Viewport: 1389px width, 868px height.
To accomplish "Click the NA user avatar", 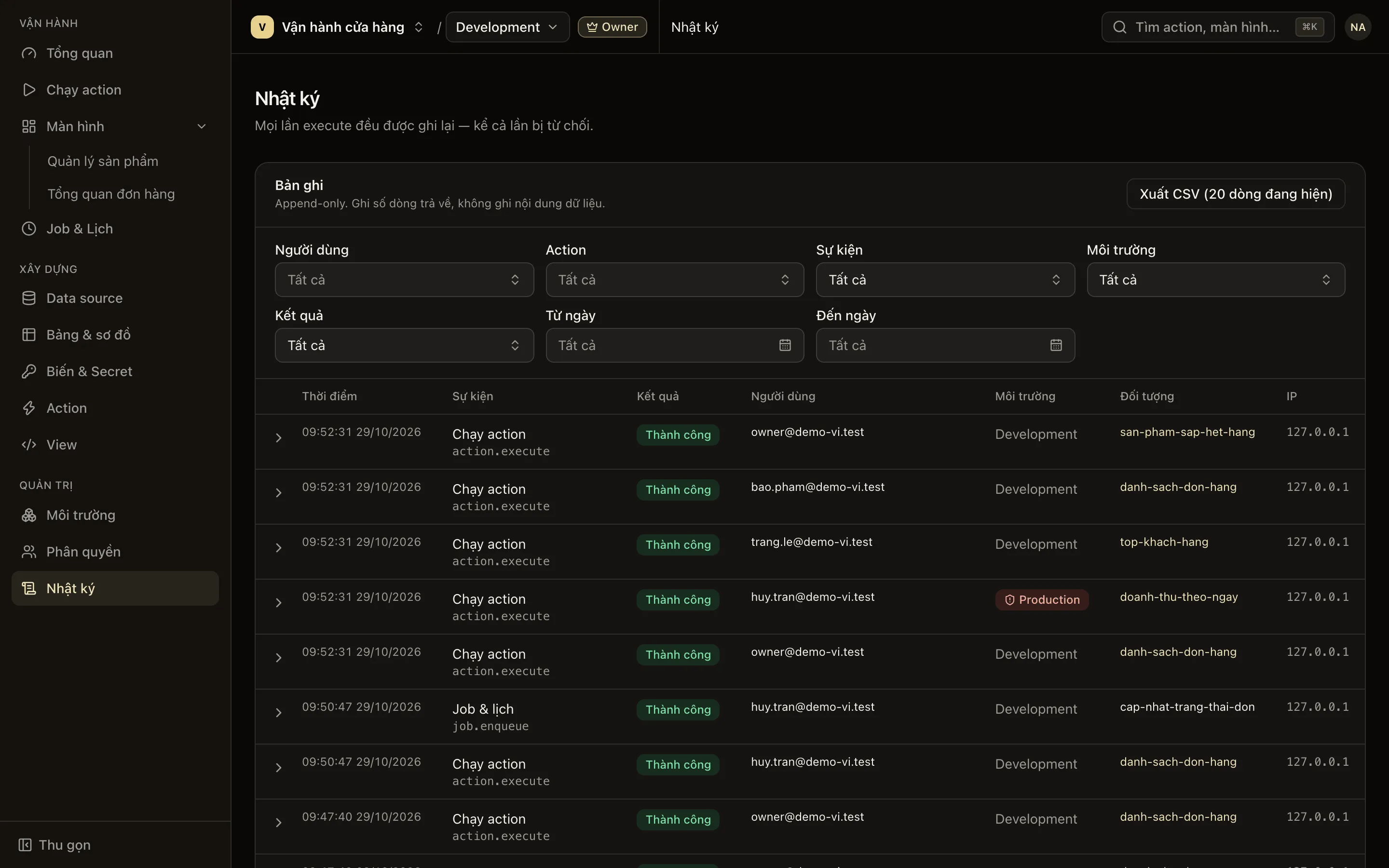I will 1358,27.
